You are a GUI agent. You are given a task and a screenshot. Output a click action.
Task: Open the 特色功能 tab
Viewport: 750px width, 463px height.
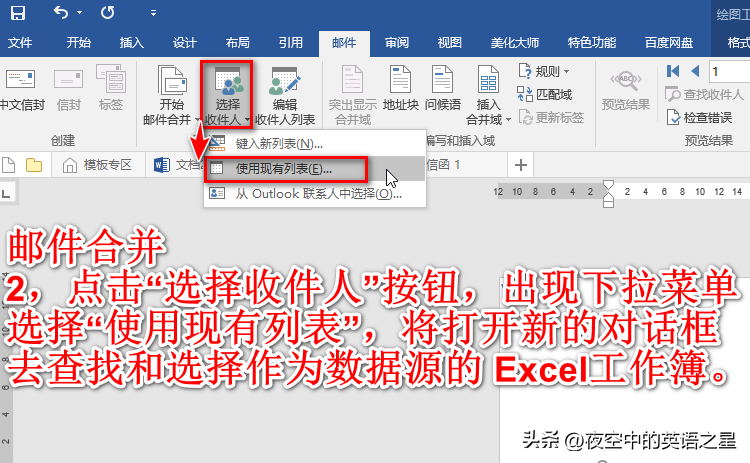pyautogui.click(x=592, y=43)
